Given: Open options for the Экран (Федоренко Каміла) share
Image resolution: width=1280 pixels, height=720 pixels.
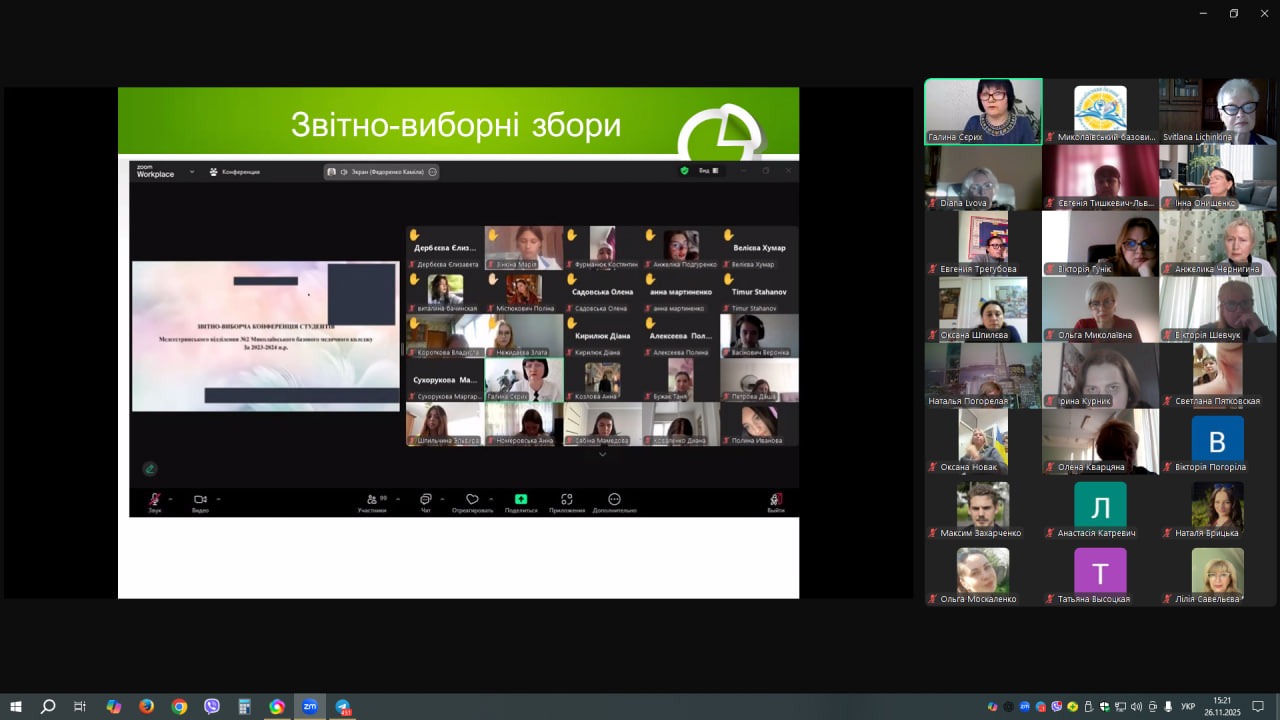Looking at the screenshot, I should point(432,172).
